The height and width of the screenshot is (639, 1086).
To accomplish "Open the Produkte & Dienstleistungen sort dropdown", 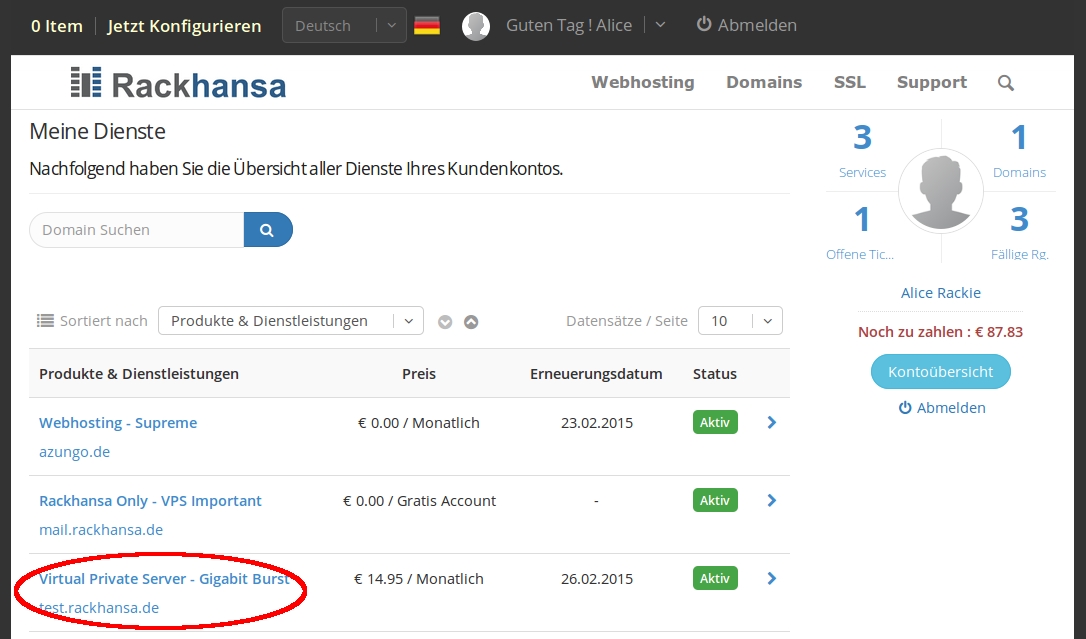I will 291,321.
